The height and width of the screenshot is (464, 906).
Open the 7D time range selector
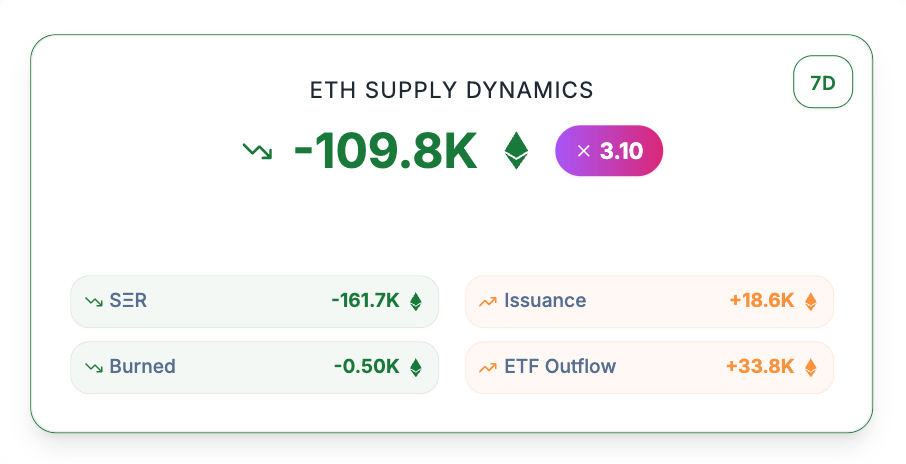[x=823, y=83]
